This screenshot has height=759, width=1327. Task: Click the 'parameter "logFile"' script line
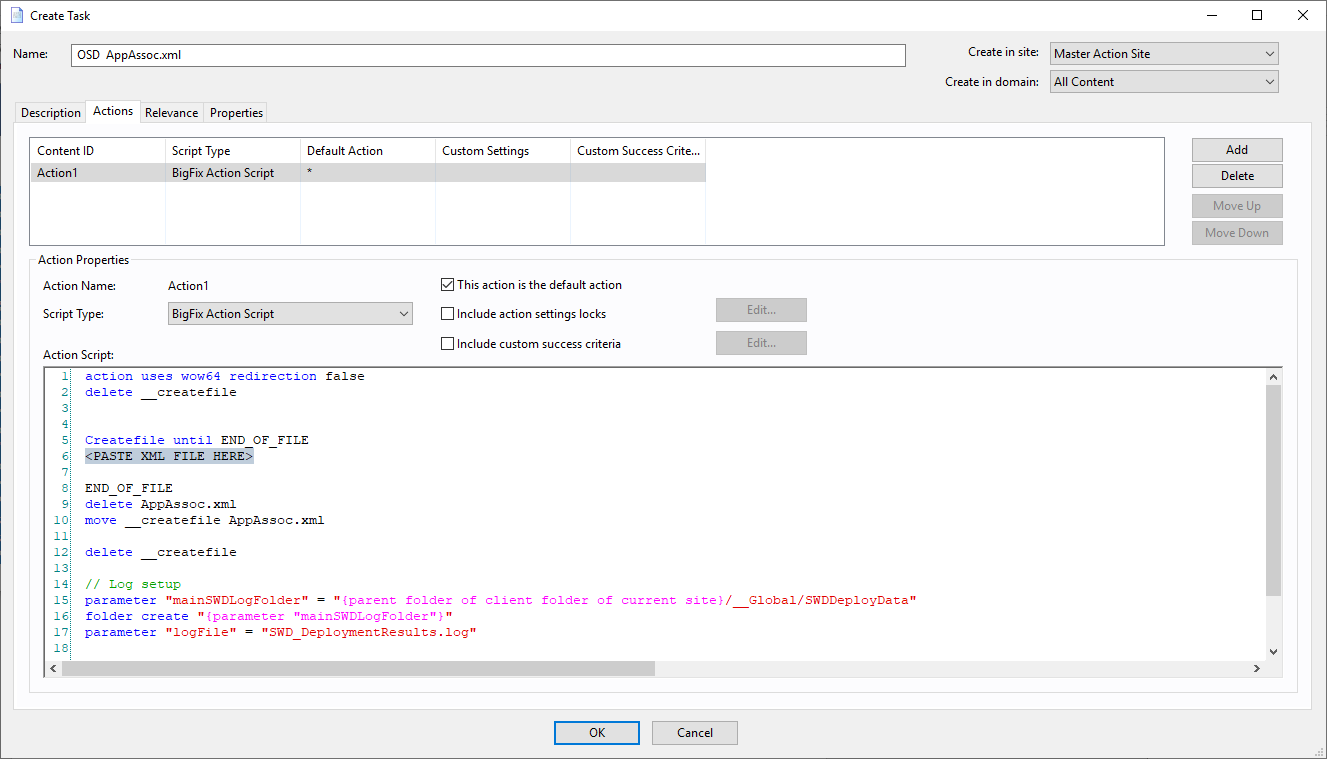(281, 632)
